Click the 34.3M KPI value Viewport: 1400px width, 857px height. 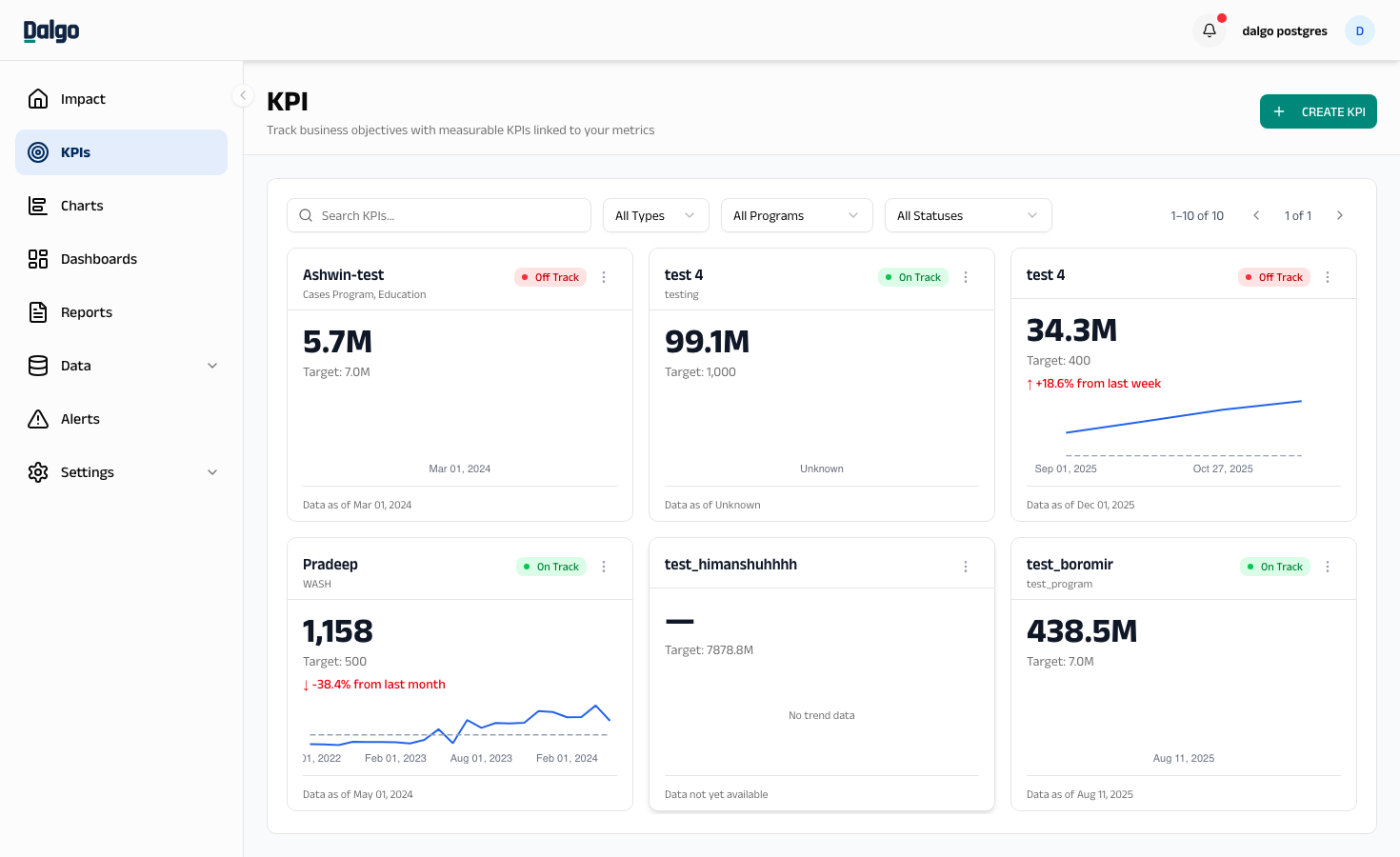[1071, 330]
